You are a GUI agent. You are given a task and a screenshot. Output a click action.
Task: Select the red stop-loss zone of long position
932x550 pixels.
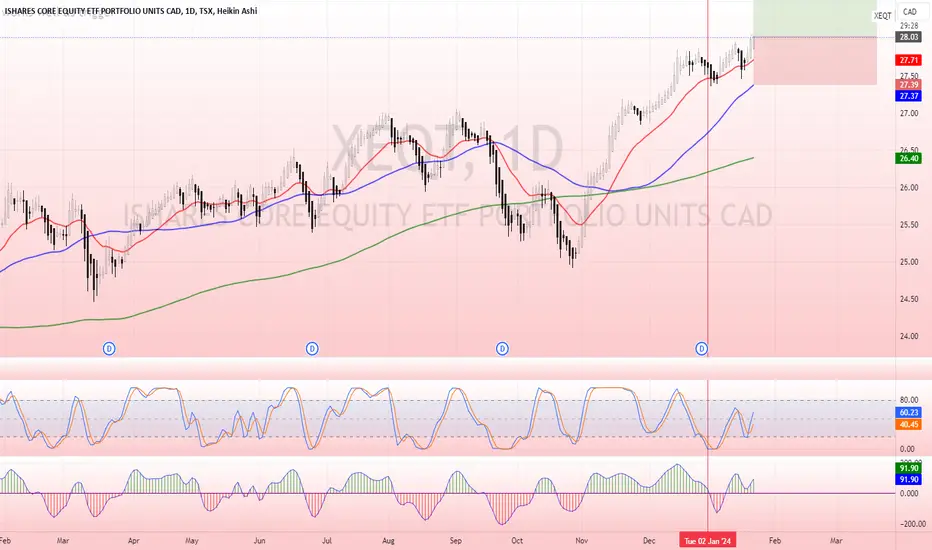tap(815, 61)
